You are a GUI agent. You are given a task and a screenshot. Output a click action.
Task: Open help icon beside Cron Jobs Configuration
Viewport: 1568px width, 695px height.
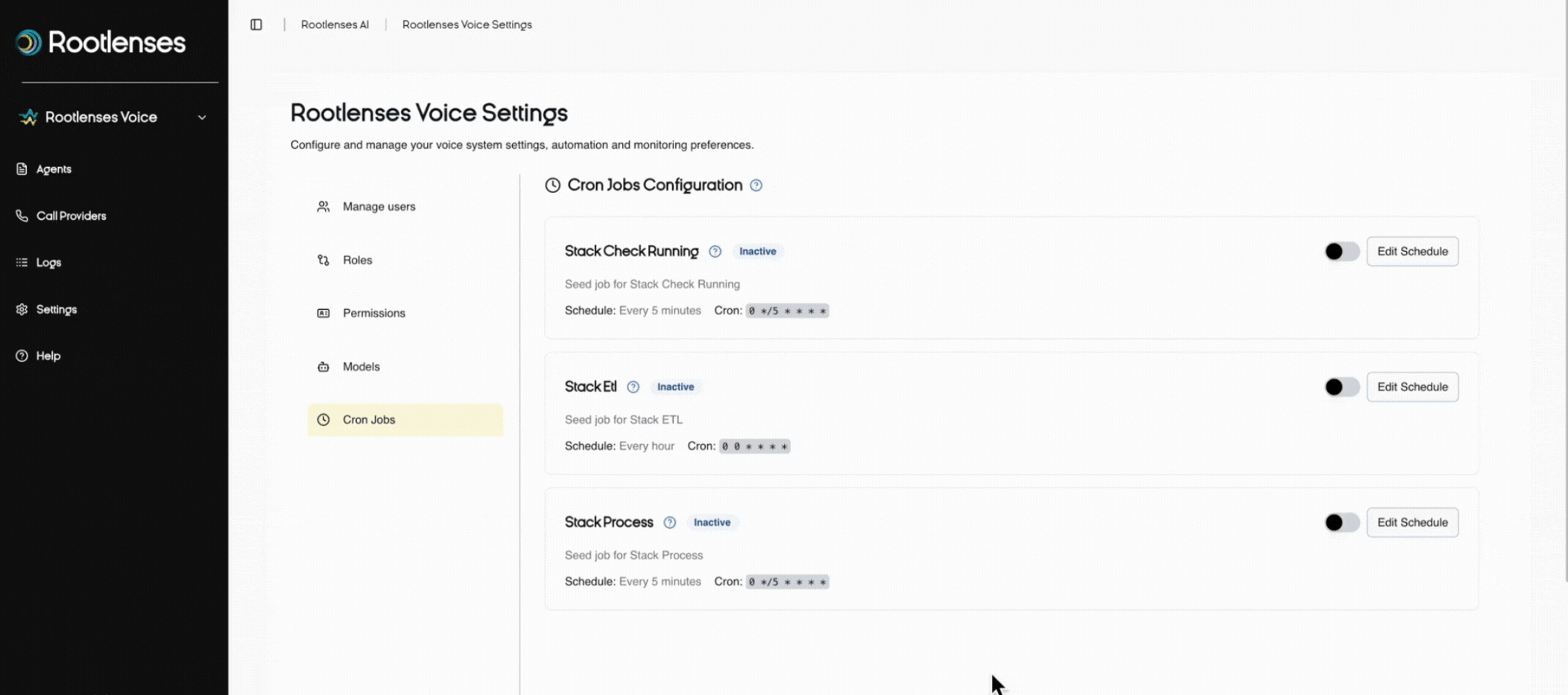[756, 185]
